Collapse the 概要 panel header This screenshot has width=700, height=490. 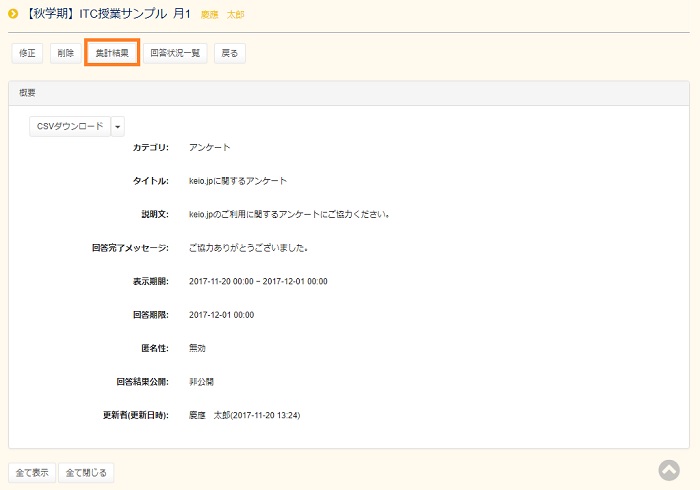coord(349,92)
